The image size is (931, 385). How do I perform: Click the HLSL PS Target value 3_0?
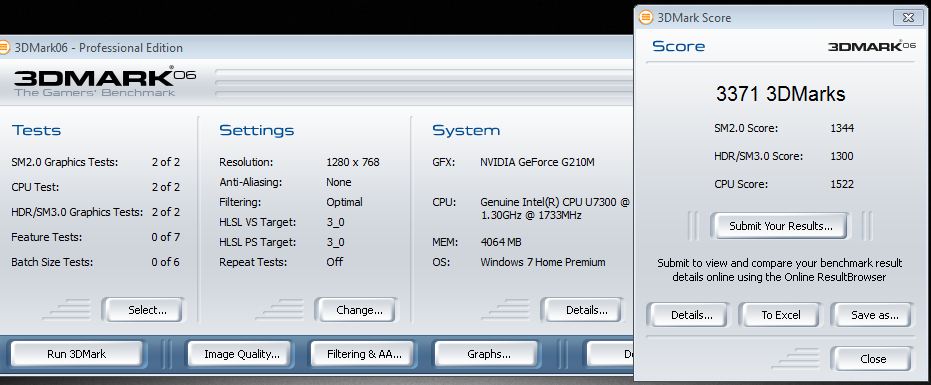[335, 242]
